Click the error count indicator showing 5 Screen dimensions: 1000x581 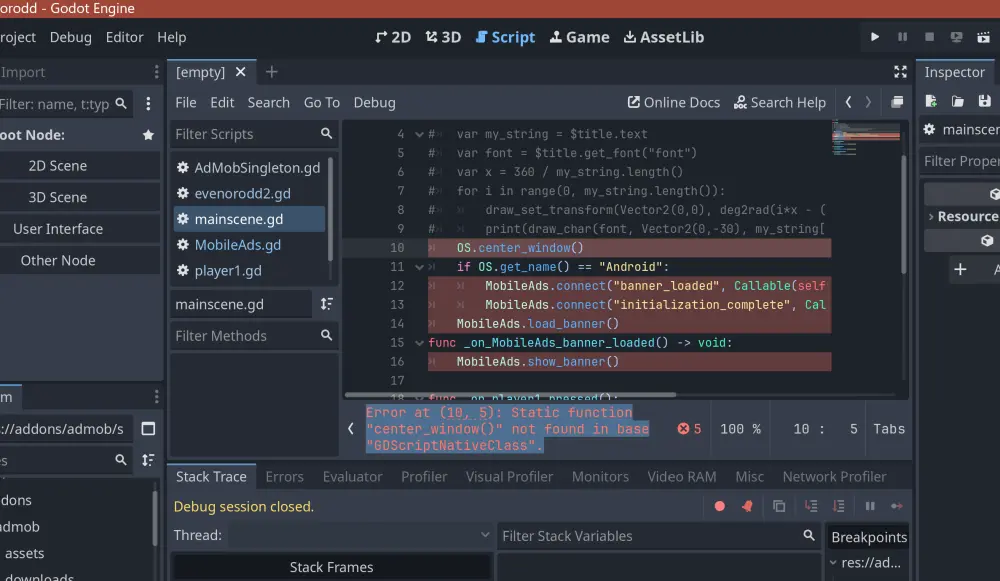[689, 429]
